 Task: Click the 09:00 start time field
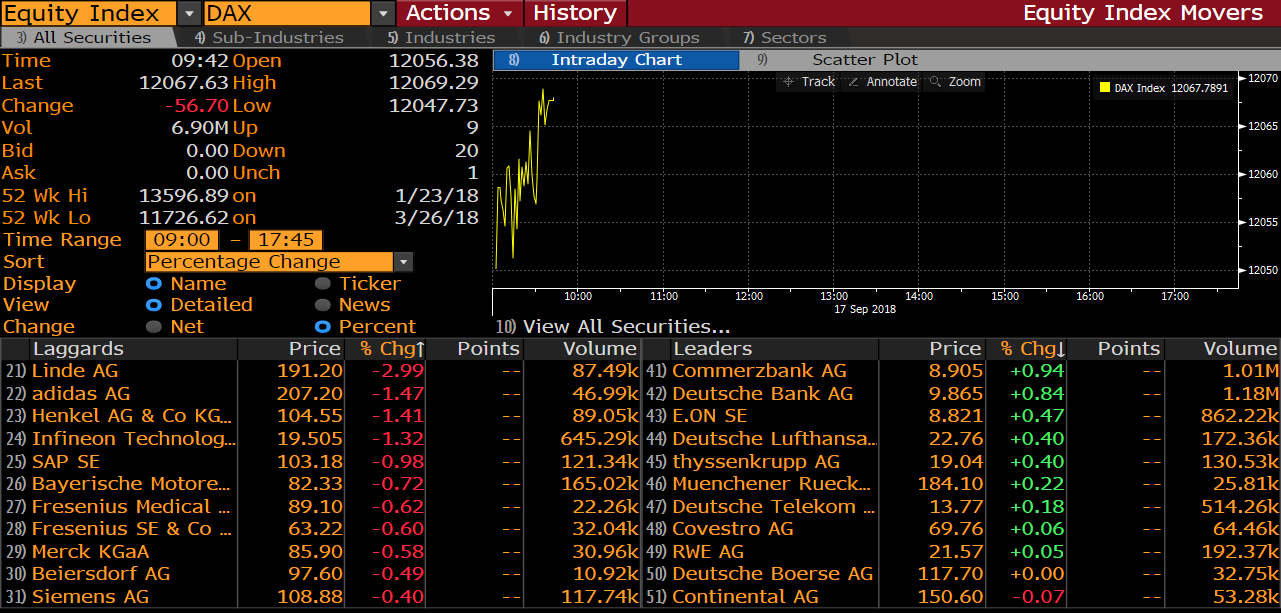tap(182, 240)
